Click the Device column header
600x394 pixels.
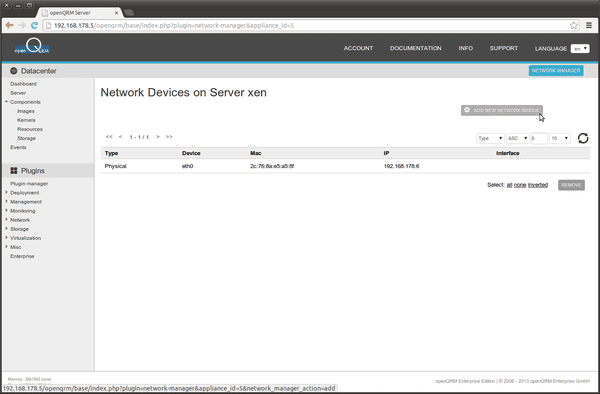click(191, 153)
